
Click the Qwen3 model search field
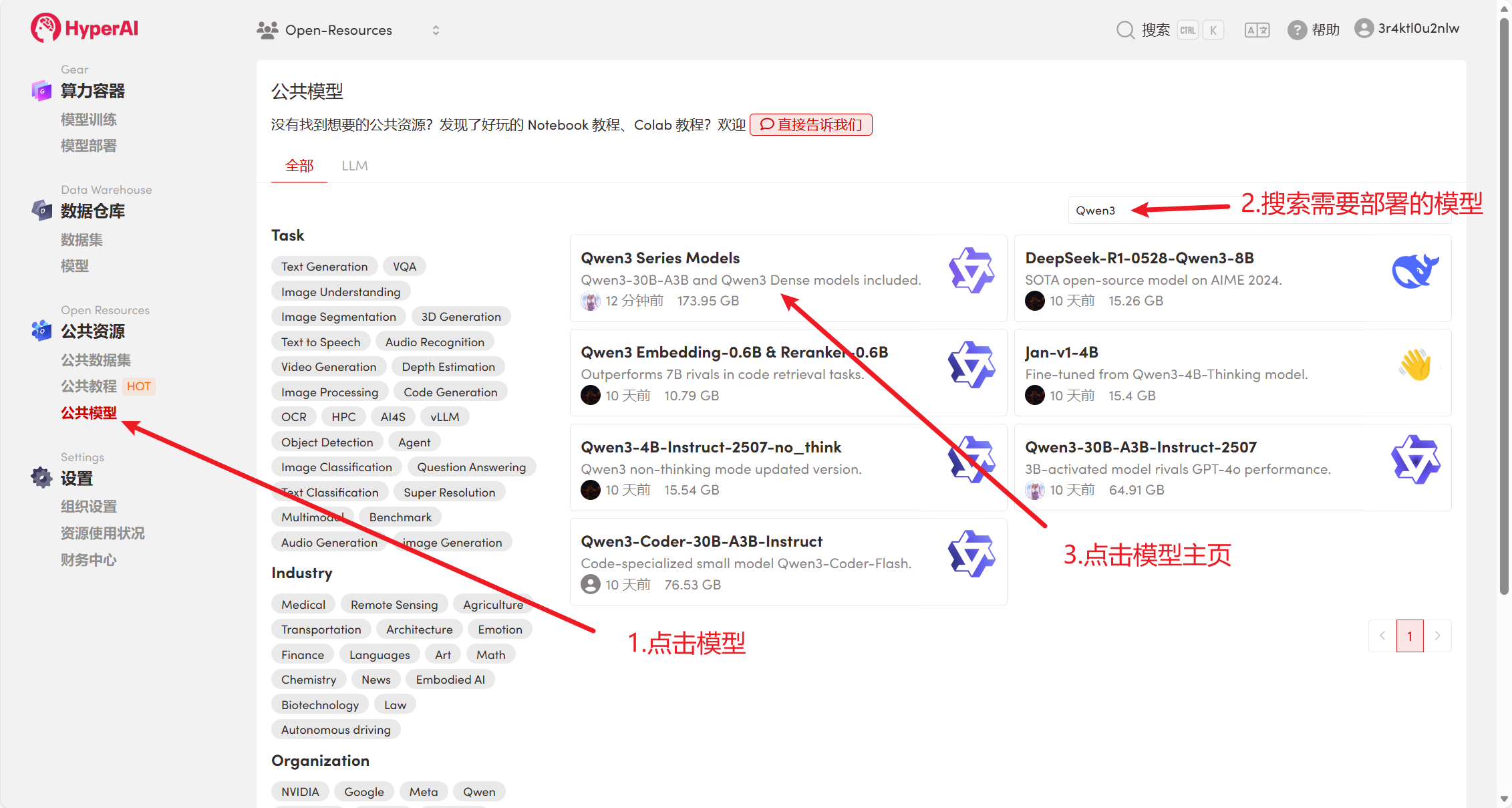1099,211
